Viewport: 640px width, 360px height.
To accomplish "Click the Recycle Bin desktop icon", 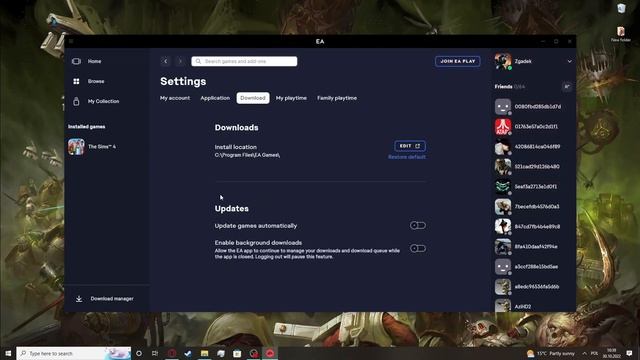I will click(x=621, y=8).
